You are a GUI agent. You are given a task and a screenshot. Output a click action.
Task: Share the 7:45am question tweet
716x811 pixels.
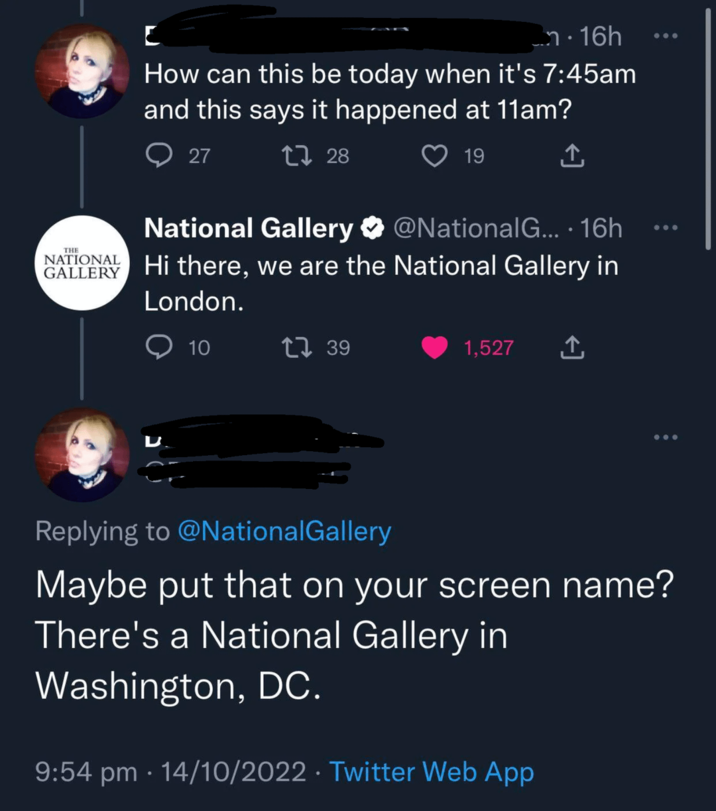pos(569,156)
